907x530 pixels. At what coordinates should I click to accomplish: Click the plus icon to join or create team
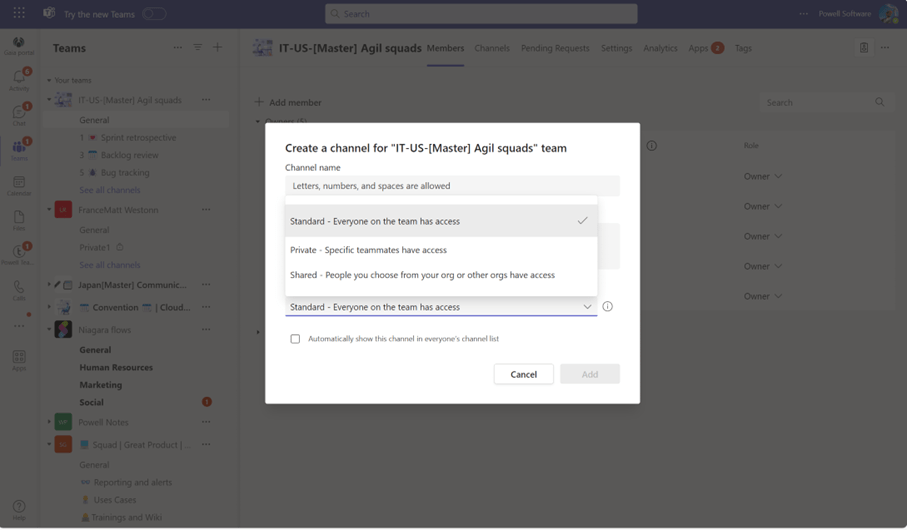tap(217, 47)
